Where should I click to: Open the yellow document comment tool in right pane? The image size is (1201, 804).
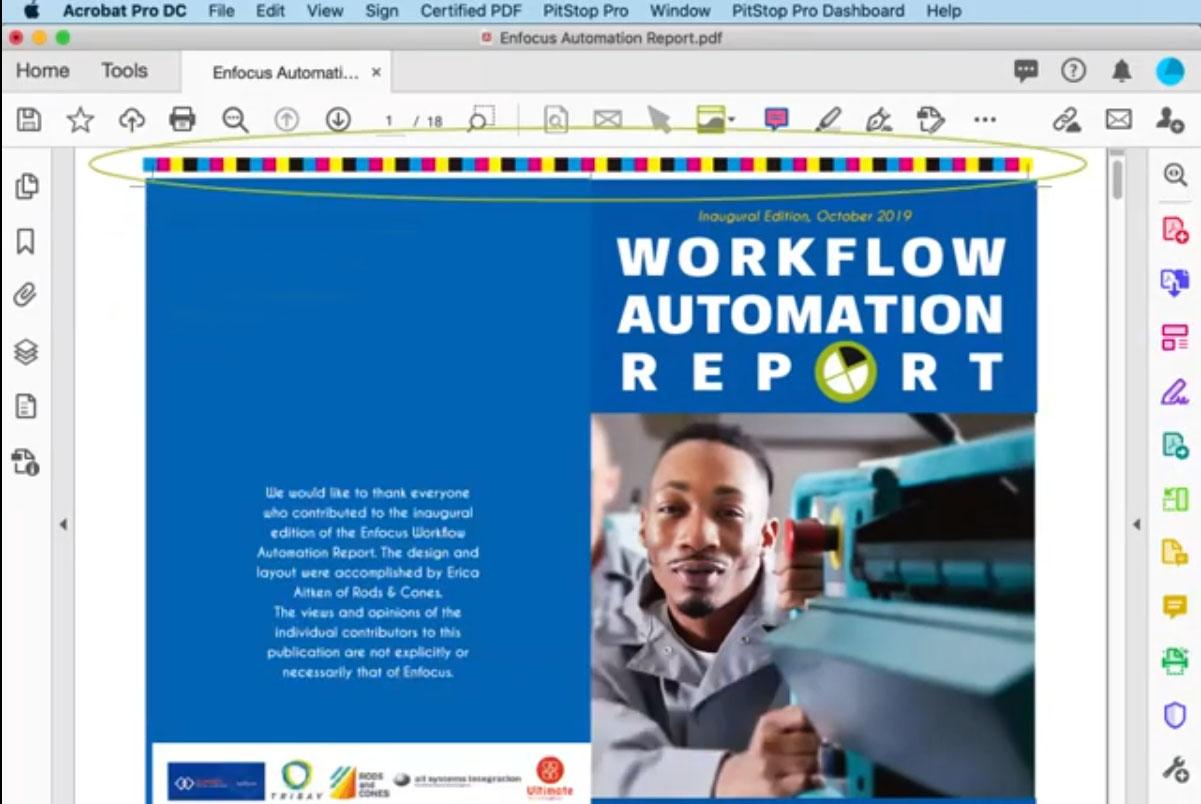1174,553
